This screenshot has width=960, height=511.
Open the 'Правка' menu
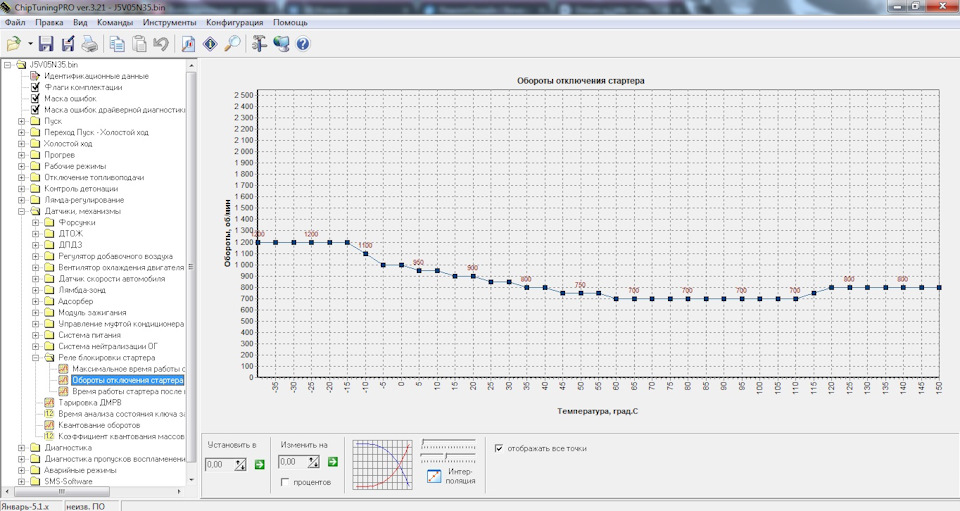(x=49, y=23)
